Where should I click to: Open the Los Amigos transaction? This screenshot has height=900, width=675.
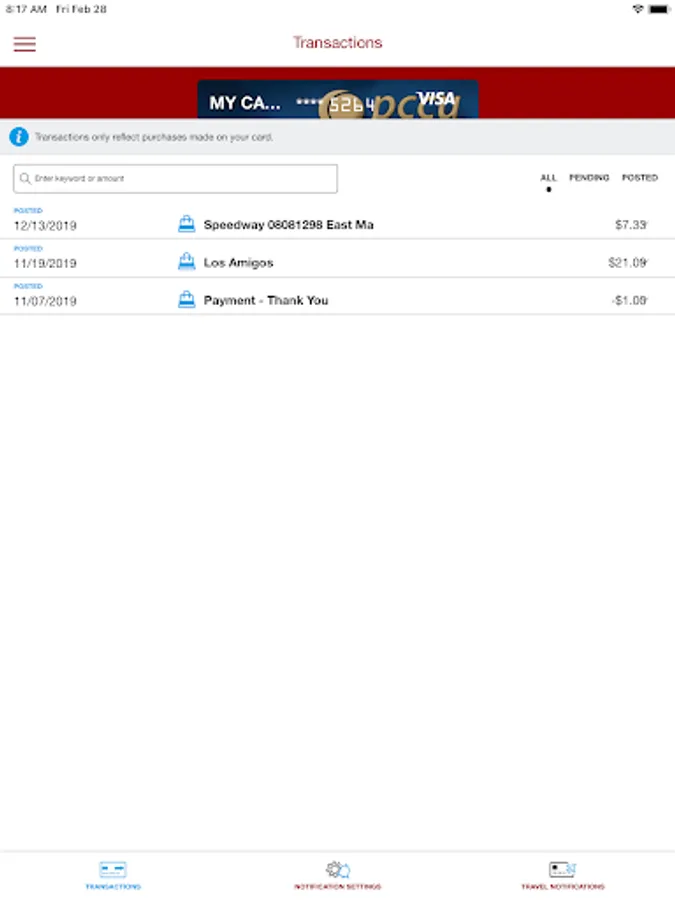[338, 258]
